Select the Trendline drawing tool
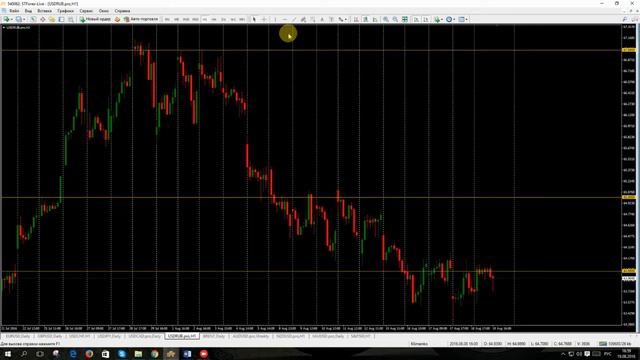Screen dimensions: 640x360 (x=294, y=19)
